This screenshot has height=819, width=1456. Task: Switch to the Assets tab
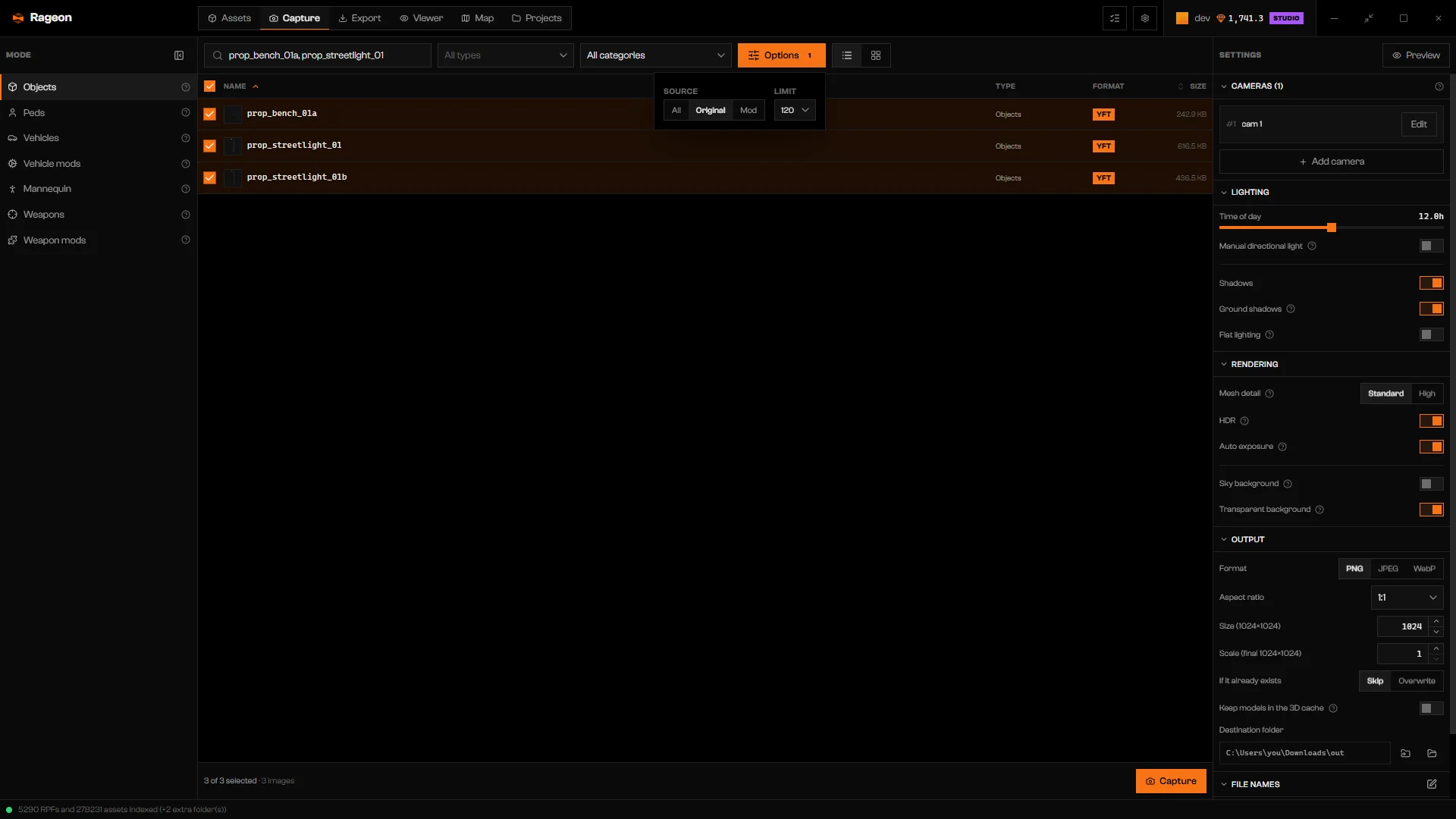(x=229, y=18)
